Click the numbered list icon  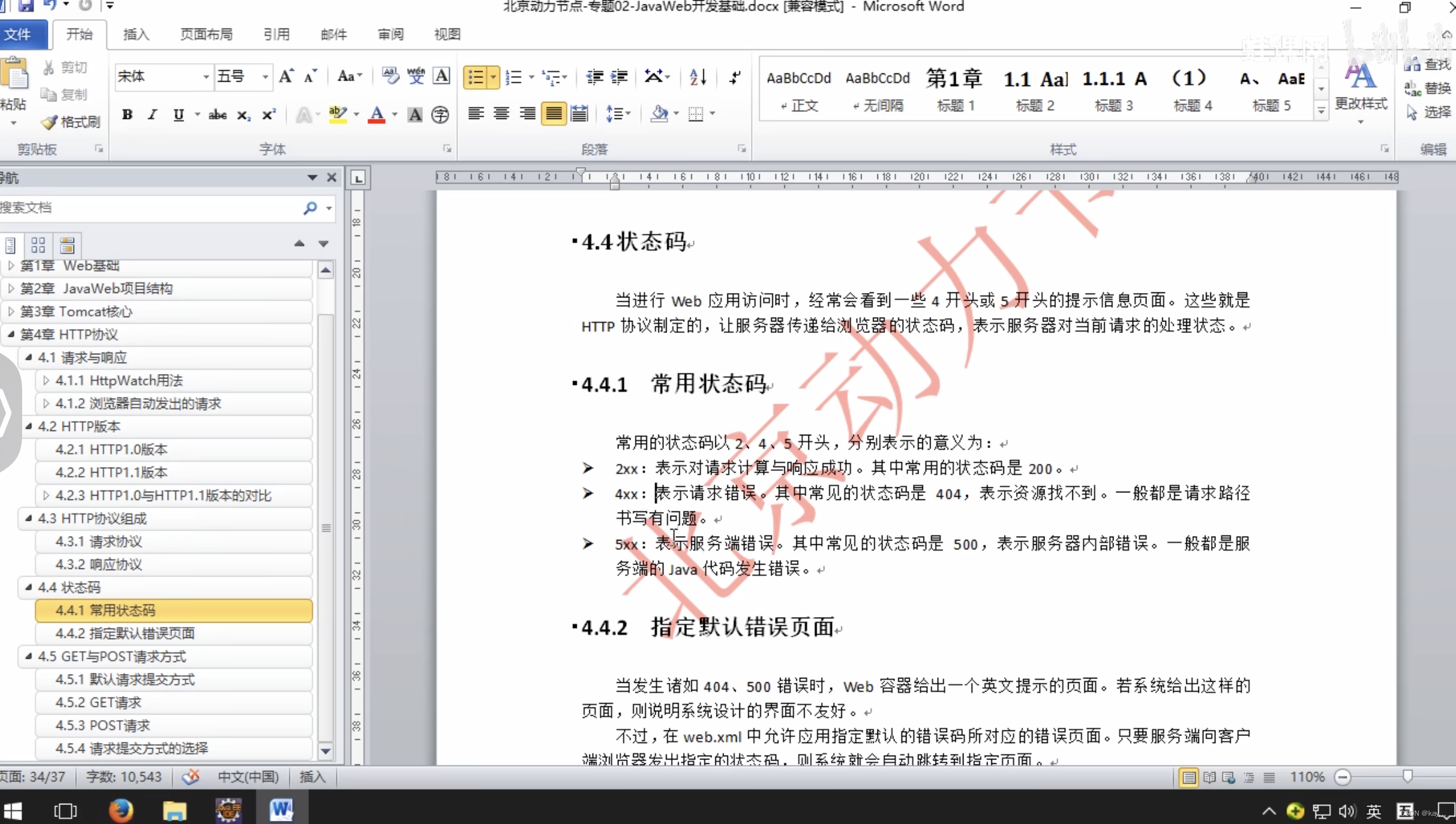pos(514,77)
